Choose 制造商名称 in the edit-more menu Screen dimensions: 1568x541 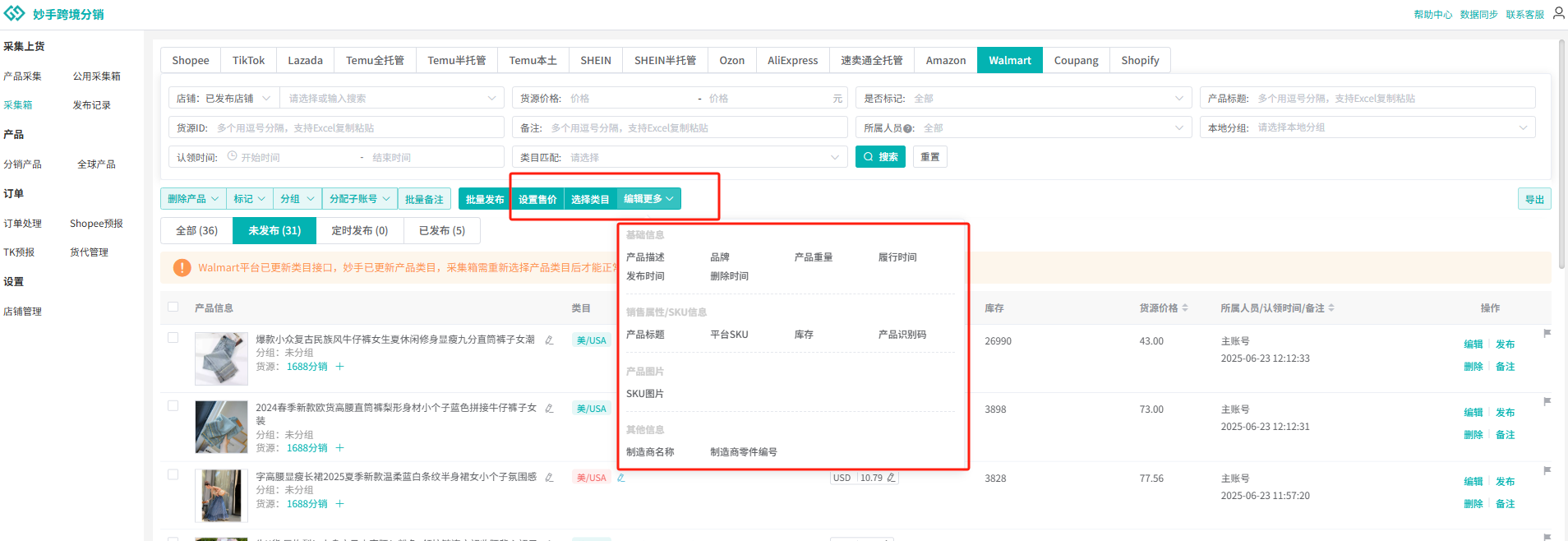650,452
